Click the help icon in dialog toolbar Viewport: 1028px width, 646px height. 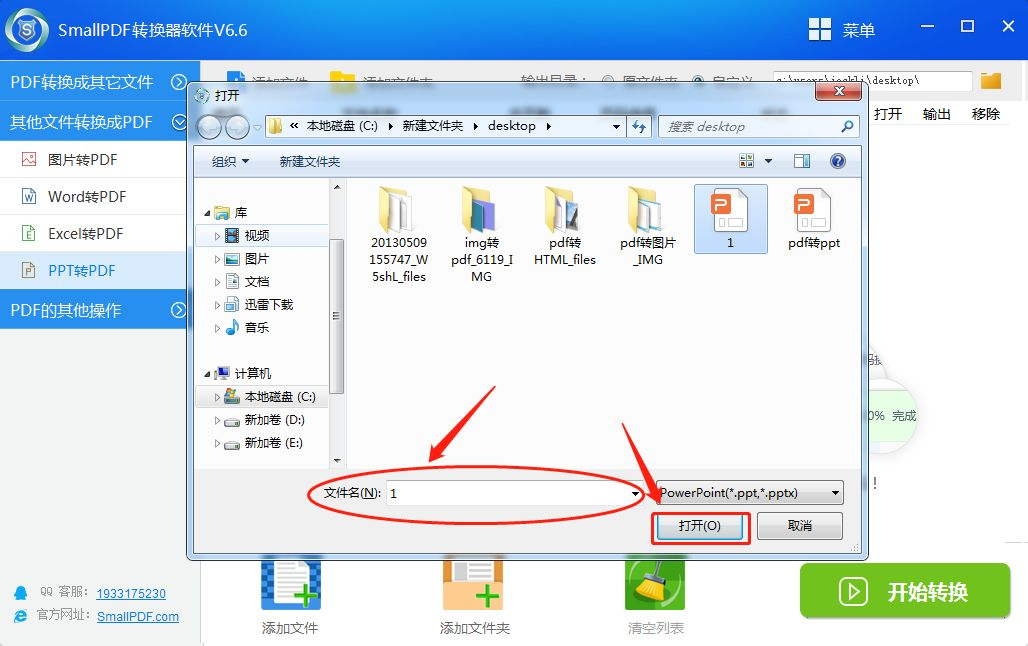838,161
